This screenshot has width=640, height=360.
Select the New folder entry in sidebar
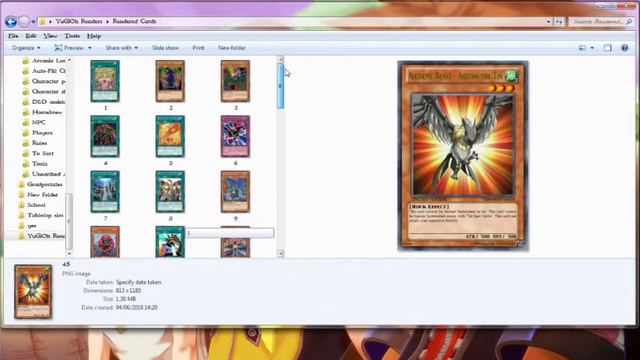(x=42, y=195)
